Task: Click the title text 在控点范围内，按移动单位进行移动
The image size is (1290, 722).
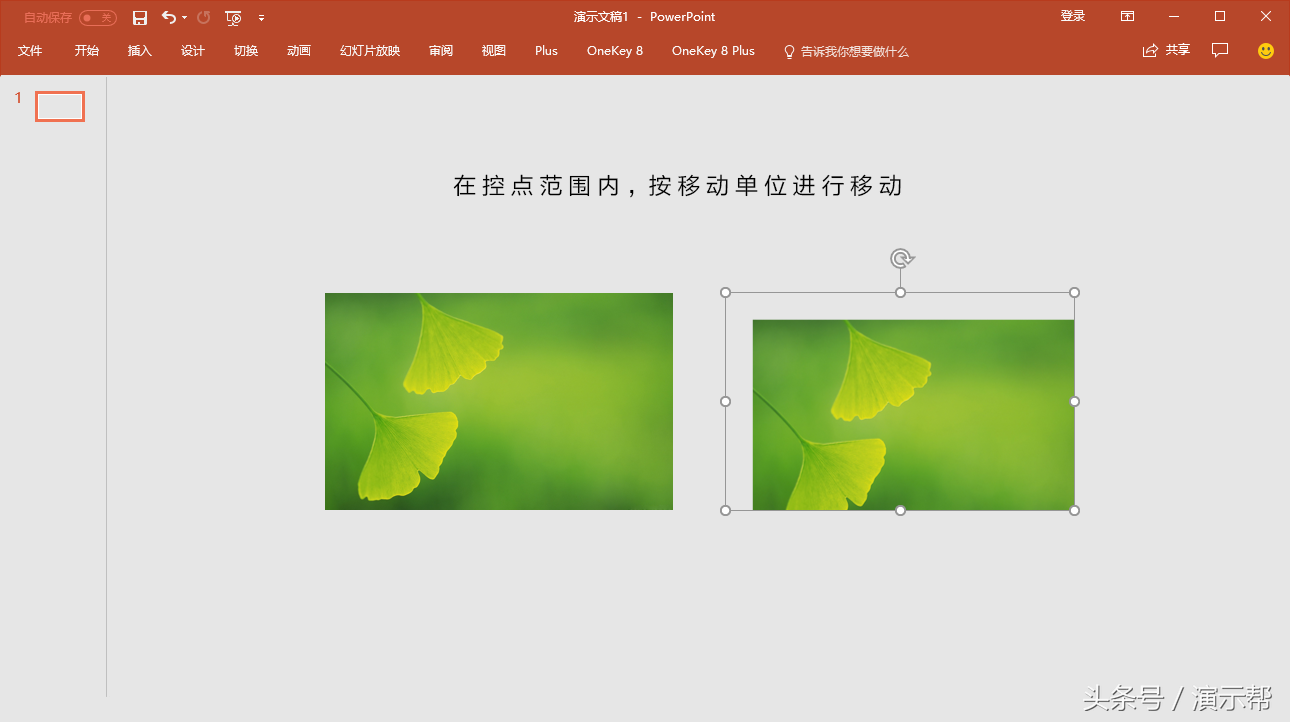Action: (x=678, y=186)
